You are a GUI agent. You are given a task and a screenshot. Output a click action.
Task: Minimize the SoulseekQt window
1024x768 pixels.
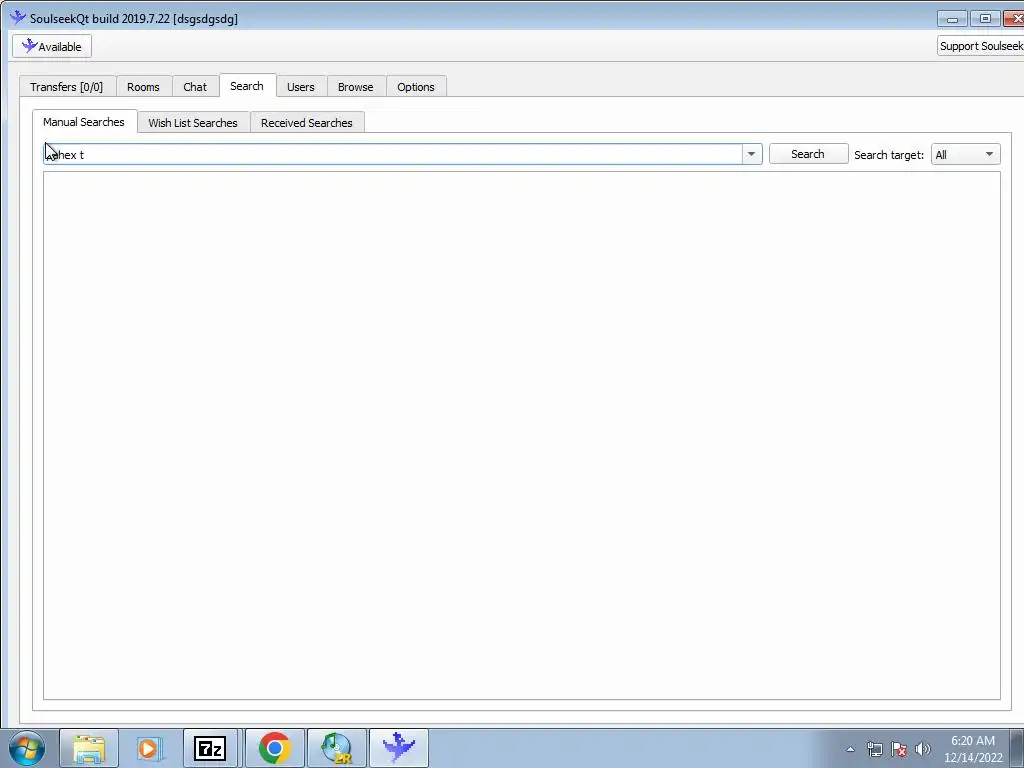pyautogui.click(x=952, y=19)
